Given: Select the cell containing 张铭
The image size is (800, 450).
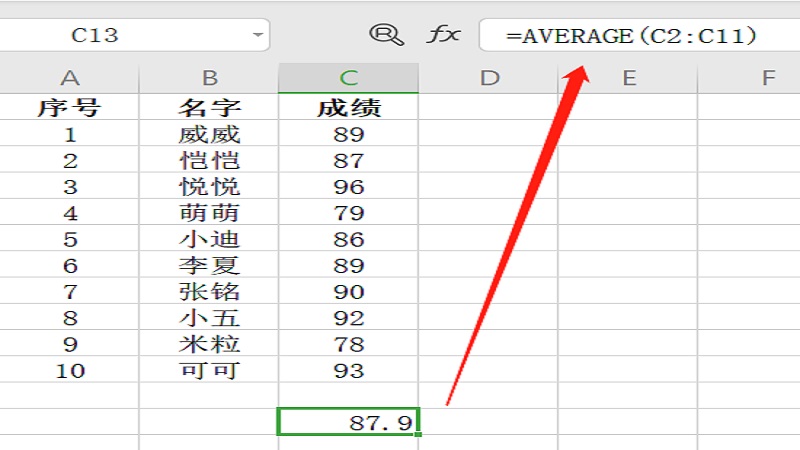Looking at the screenshot, I should click(x=209, y=292).
